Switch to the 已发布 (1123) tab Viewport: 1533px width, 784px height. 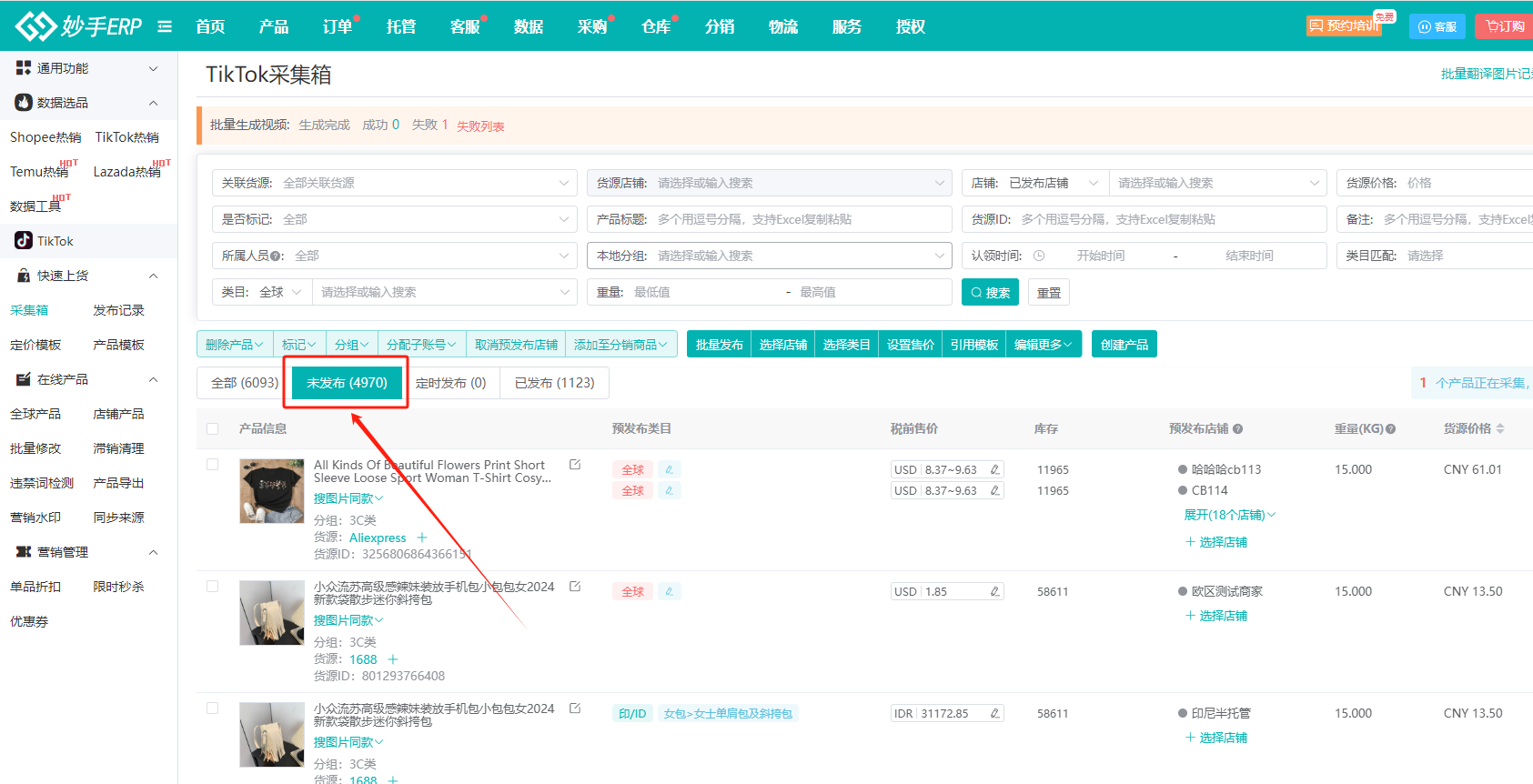[554, 383]
